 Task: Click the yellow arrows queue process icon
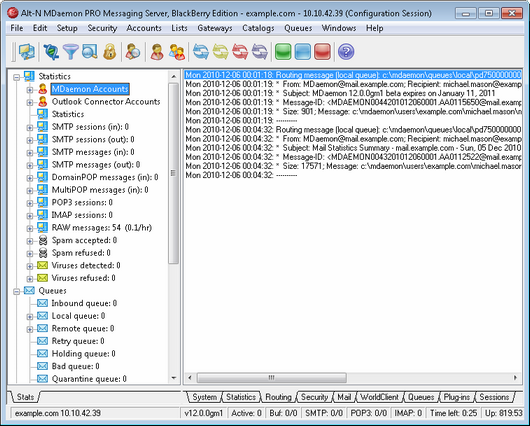tap(220, 52)
